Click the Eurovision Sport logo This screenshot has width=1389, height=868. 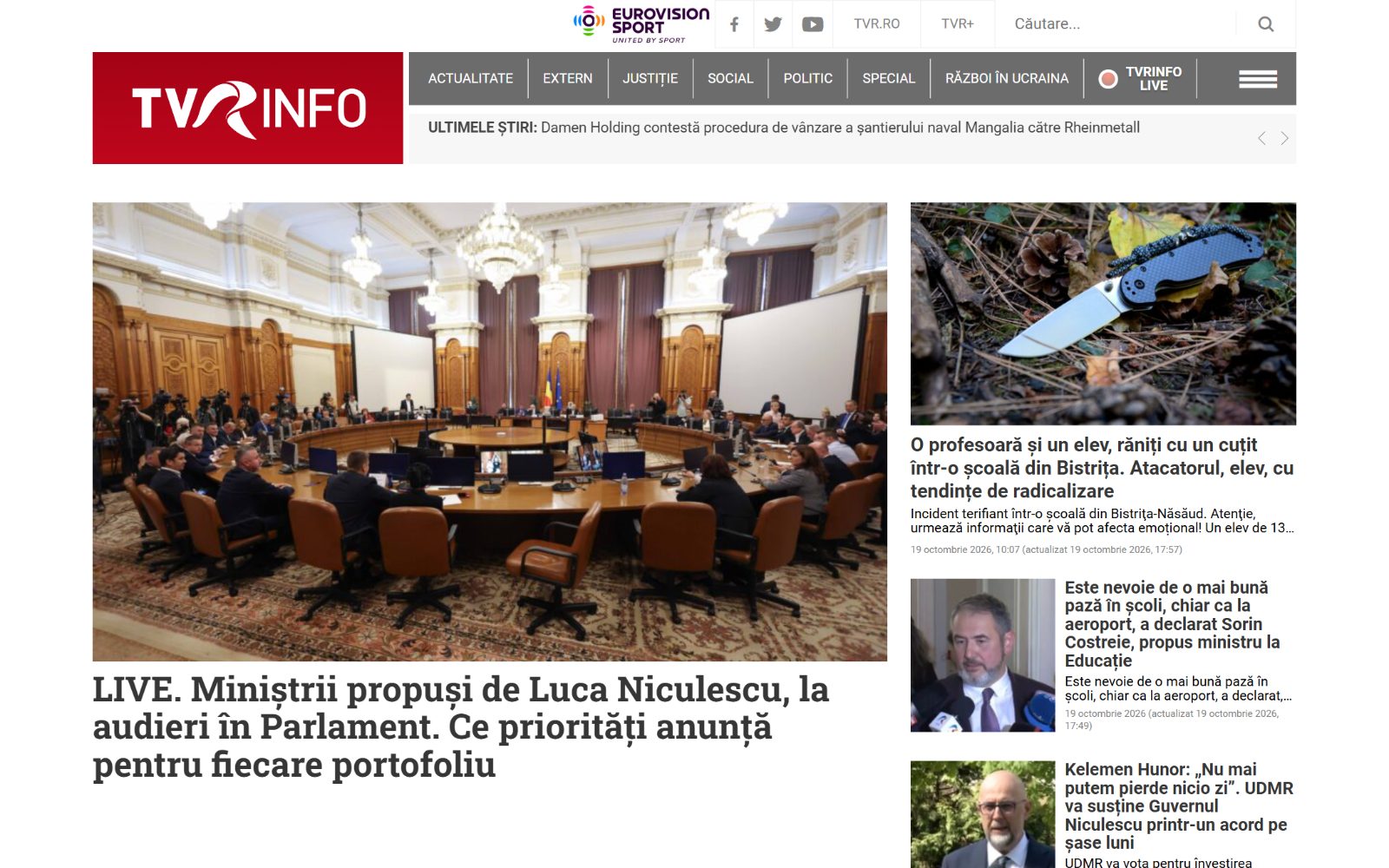click(x=642, y=24)
